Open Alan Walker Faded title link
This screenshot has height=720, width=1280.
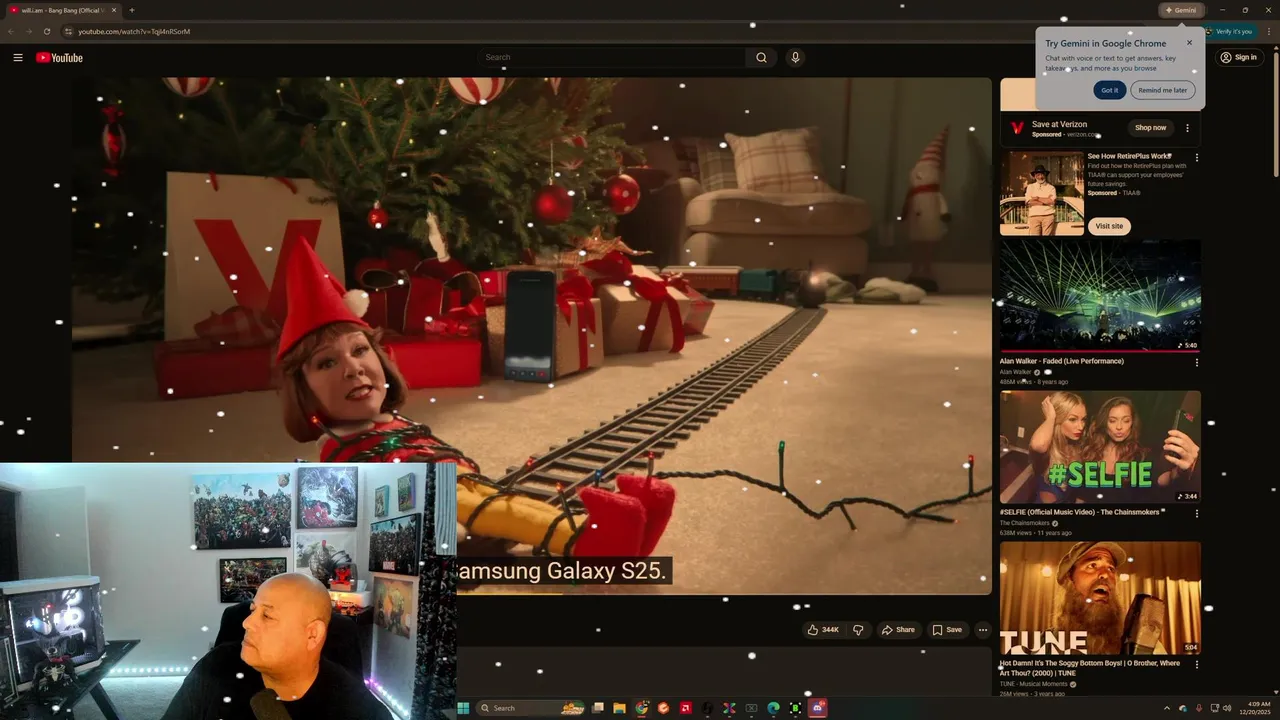click(x=1062, y=361)
